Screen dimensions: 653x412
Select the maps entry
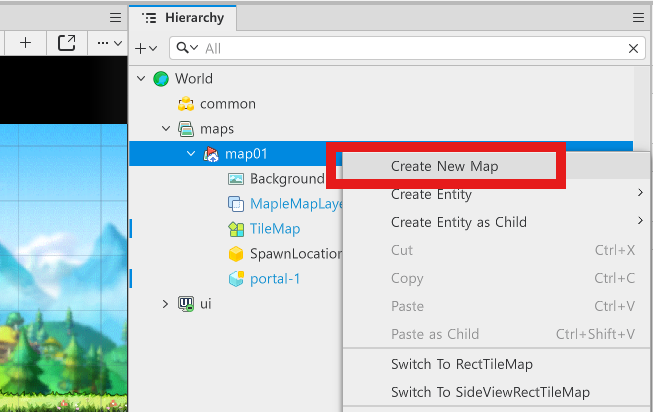[217, 129]
